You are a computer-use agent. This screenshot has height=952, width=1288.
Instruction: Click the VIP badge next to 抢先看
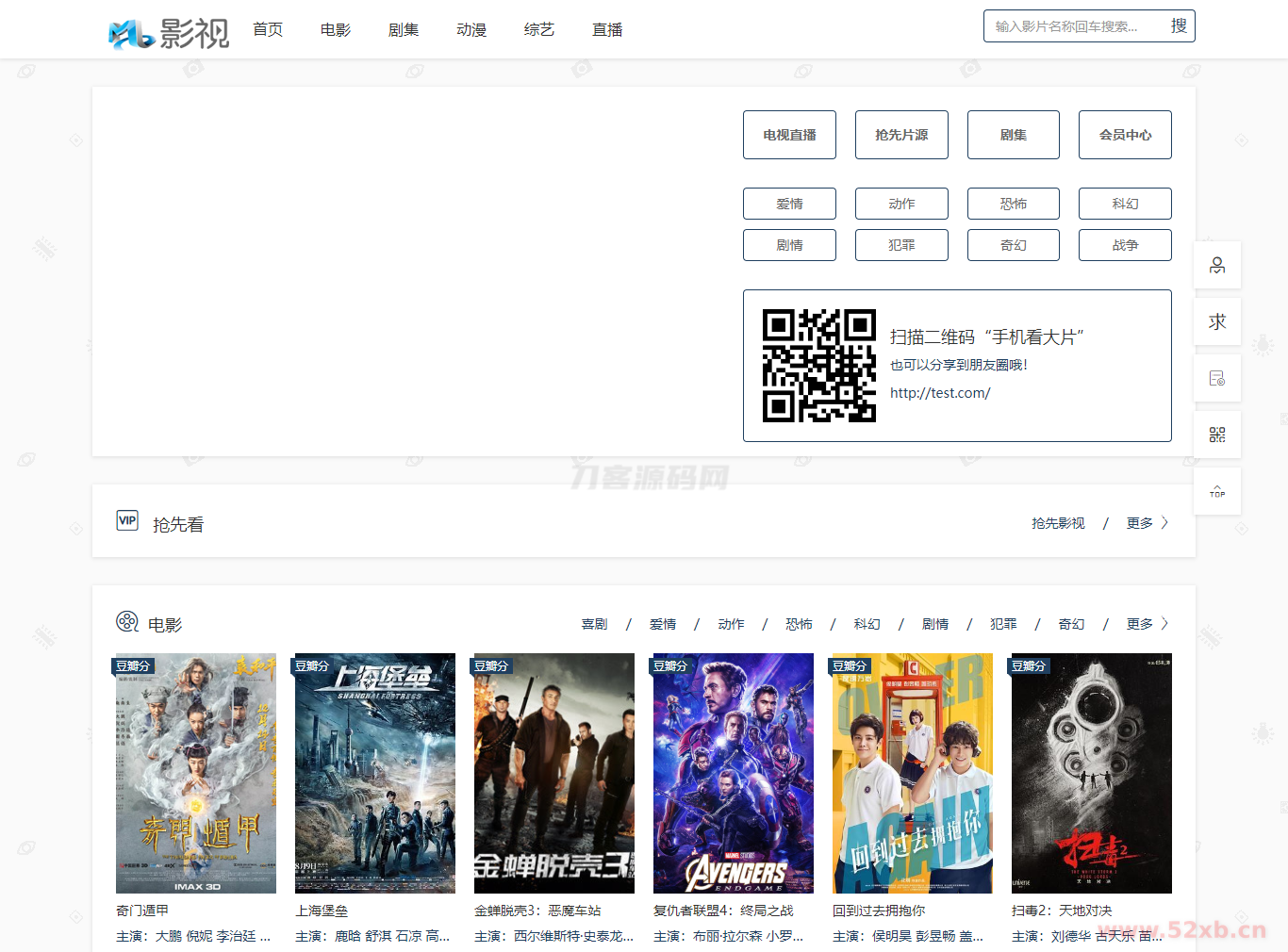(x=127, y=520)
